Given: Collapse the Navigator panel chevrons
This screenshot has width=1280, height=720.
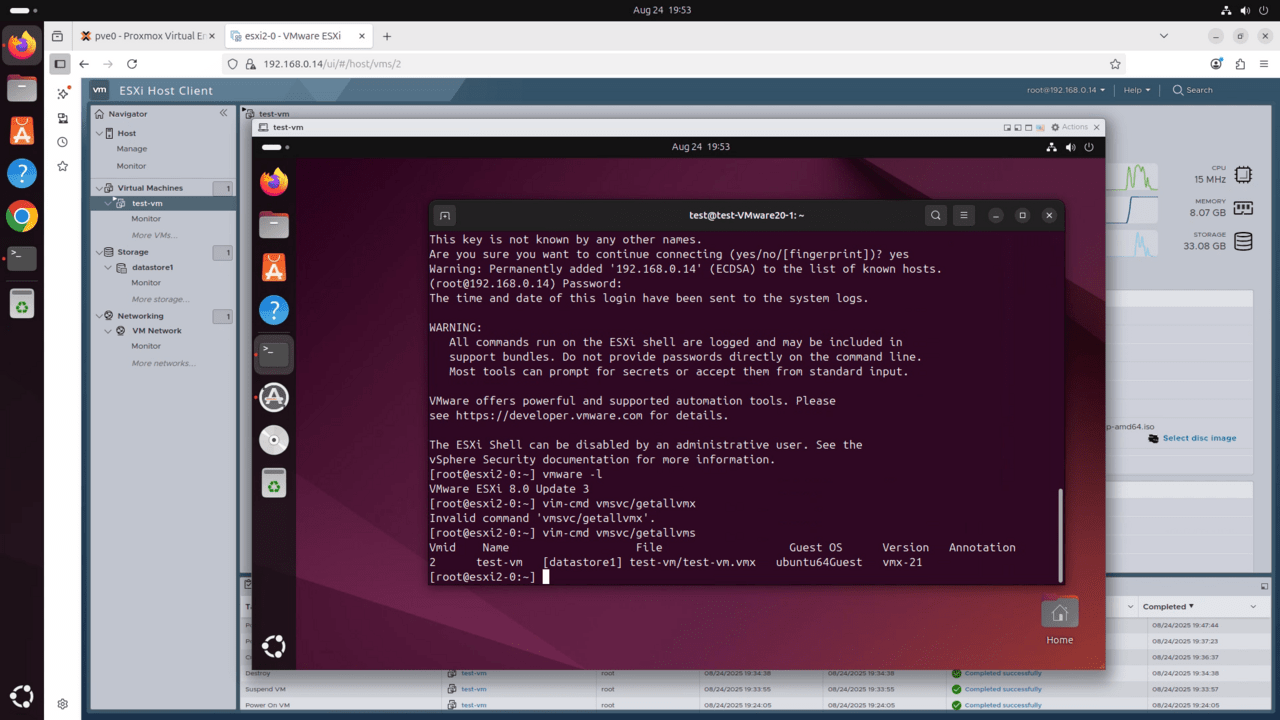Looking at the screenshot, I should coord(223,113).
